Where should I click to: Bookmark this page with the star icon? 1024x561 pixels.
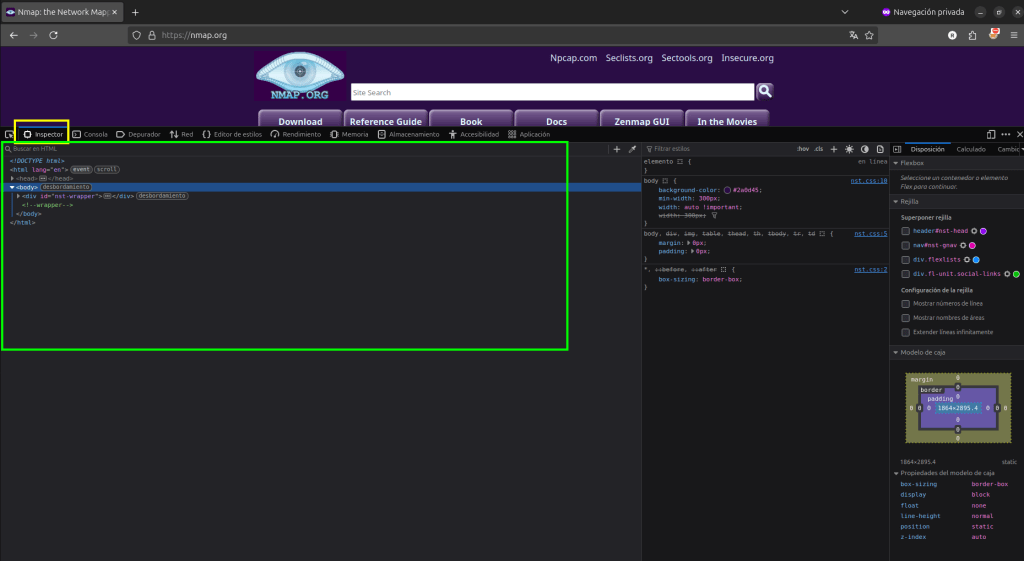tap(869, 35)
